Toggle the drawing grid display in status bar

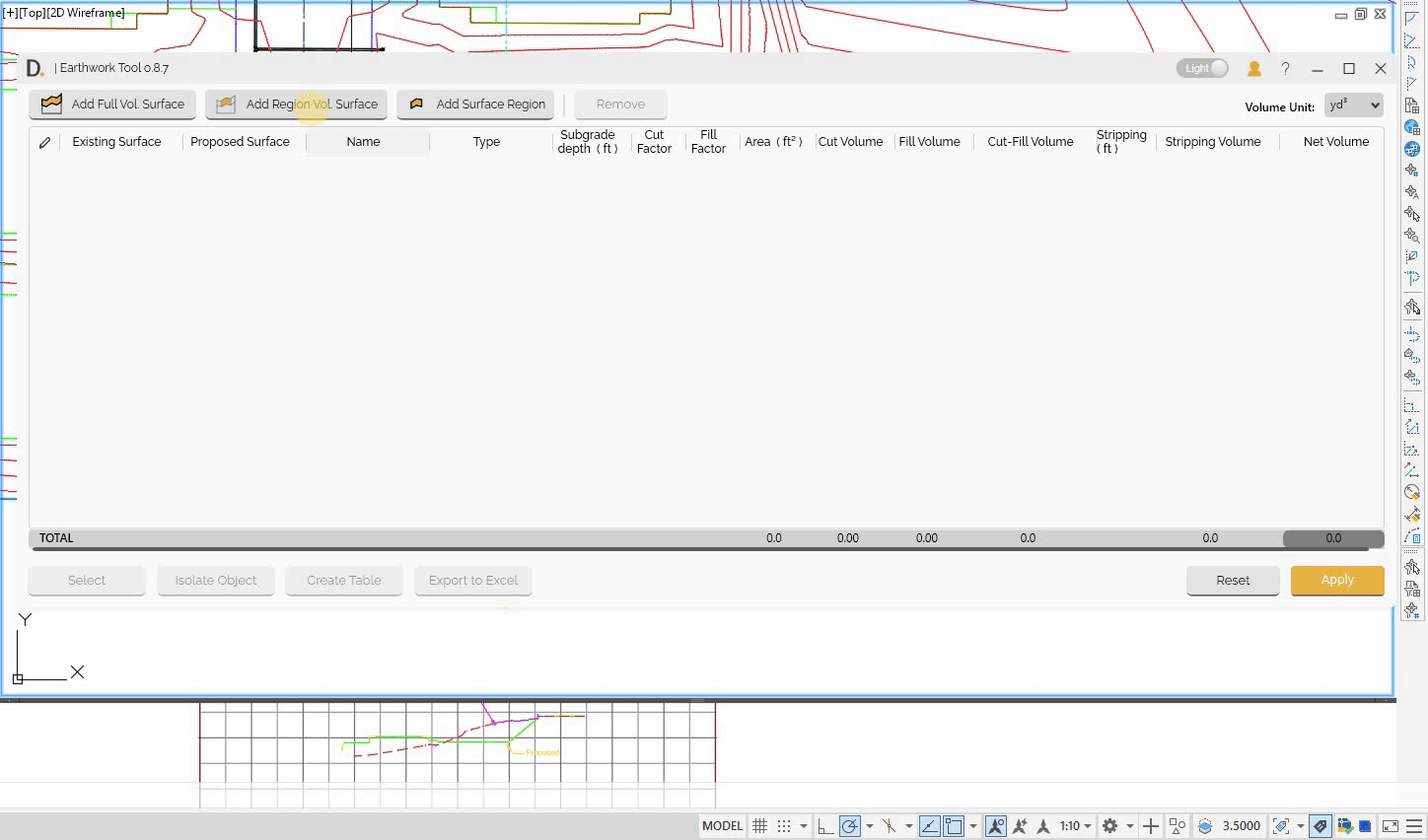point(759,826)
